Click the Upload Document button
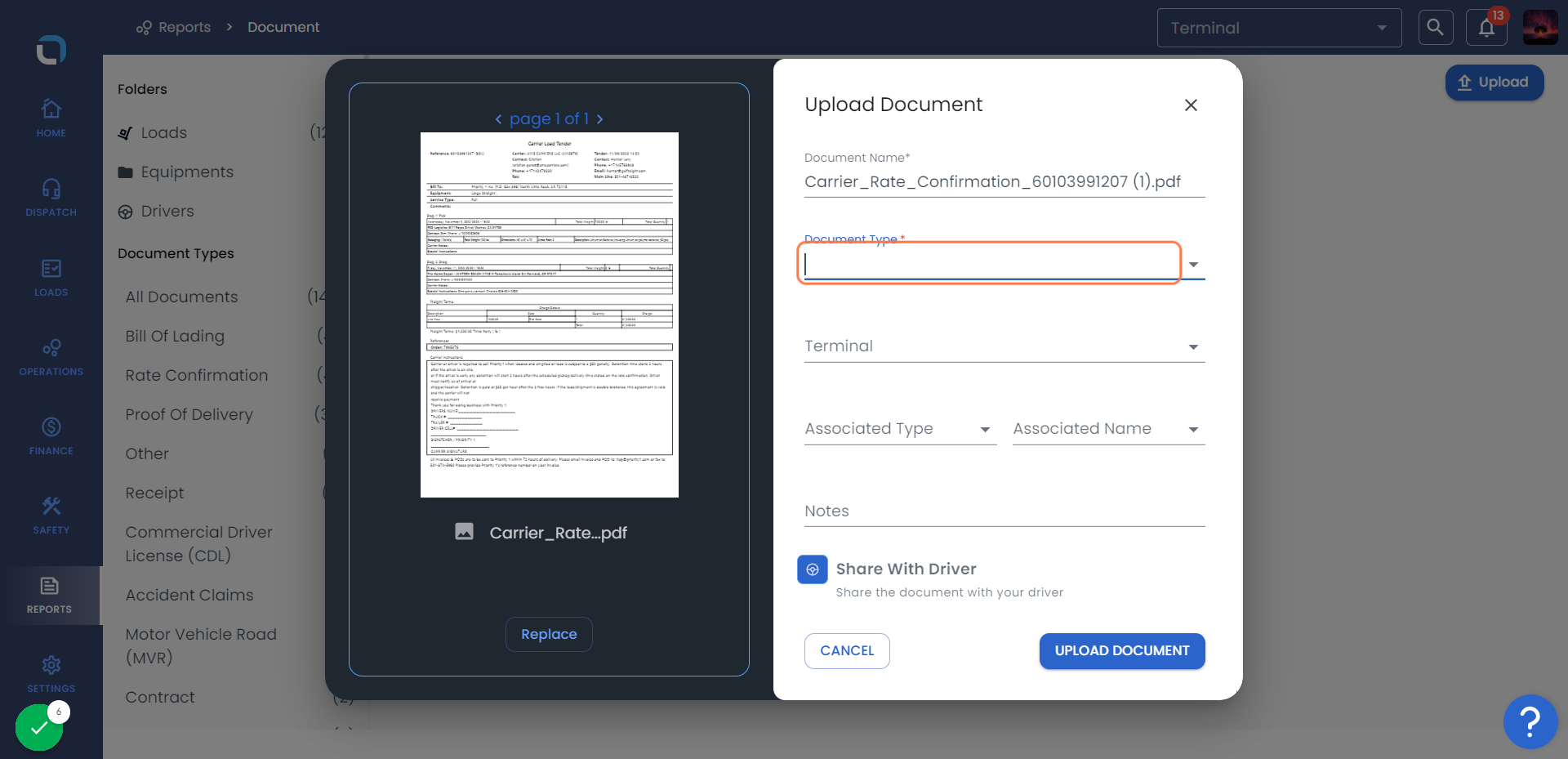The height and width of the screenshot is (759, 1568). (1122, 651)
